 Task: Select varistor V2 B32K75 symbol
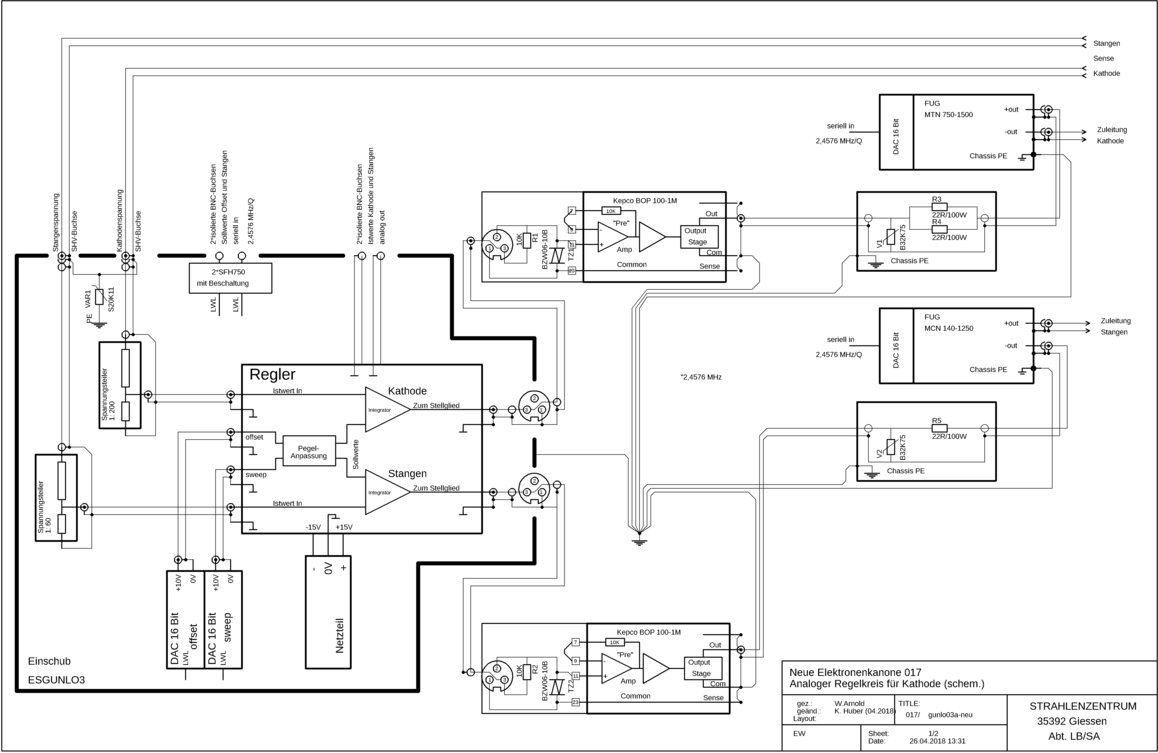[x=891, y=447]
